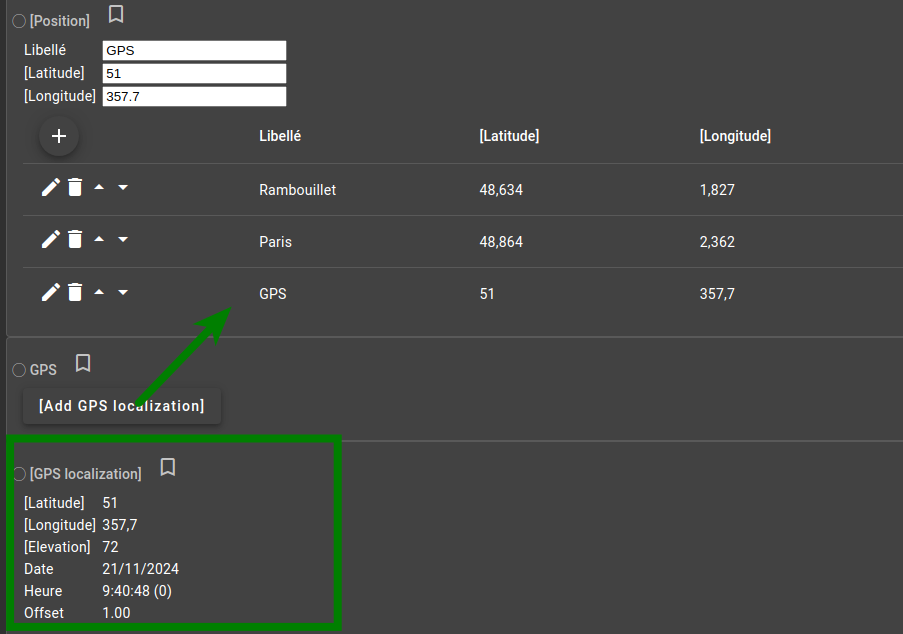Image resolution: width=903 pixels, height=634 pixels.
Task: Move the Rambouillet row up
Action: pyautogui.click(x=99, y=187)
